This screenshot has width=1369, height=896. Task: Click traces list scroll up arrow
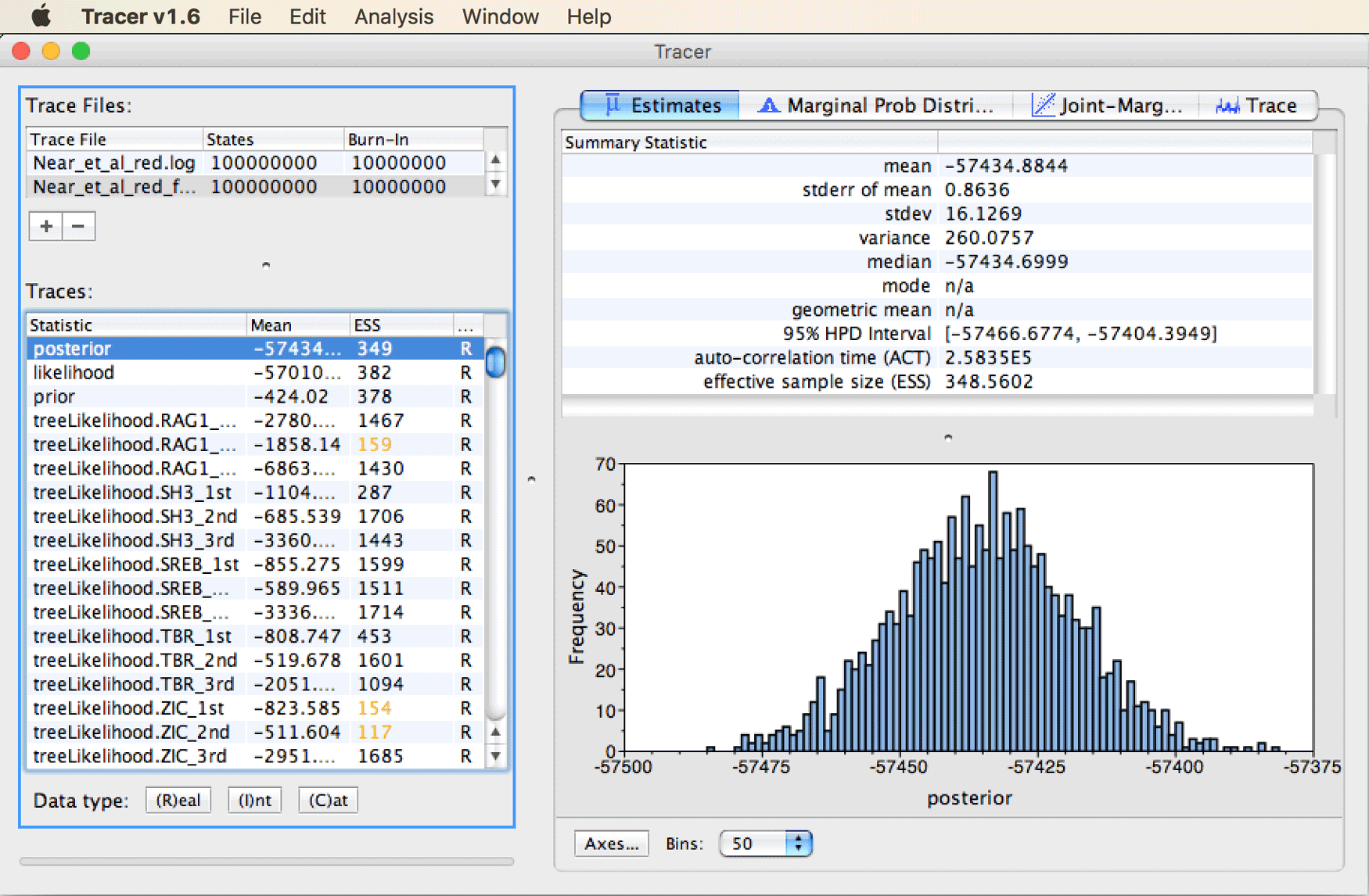[x=495, y=733]
